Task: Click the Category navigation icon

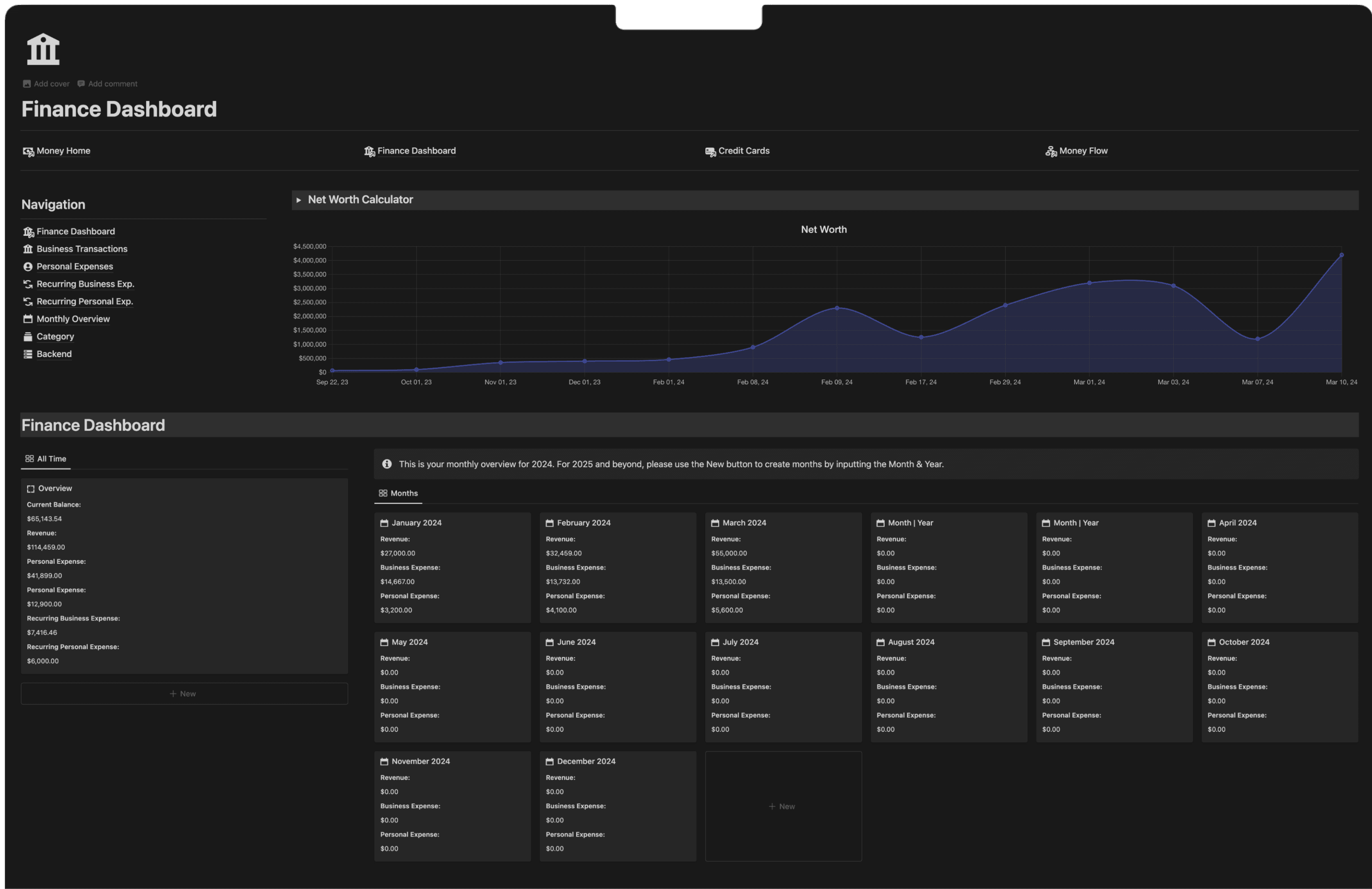Action: click(28, 337)
